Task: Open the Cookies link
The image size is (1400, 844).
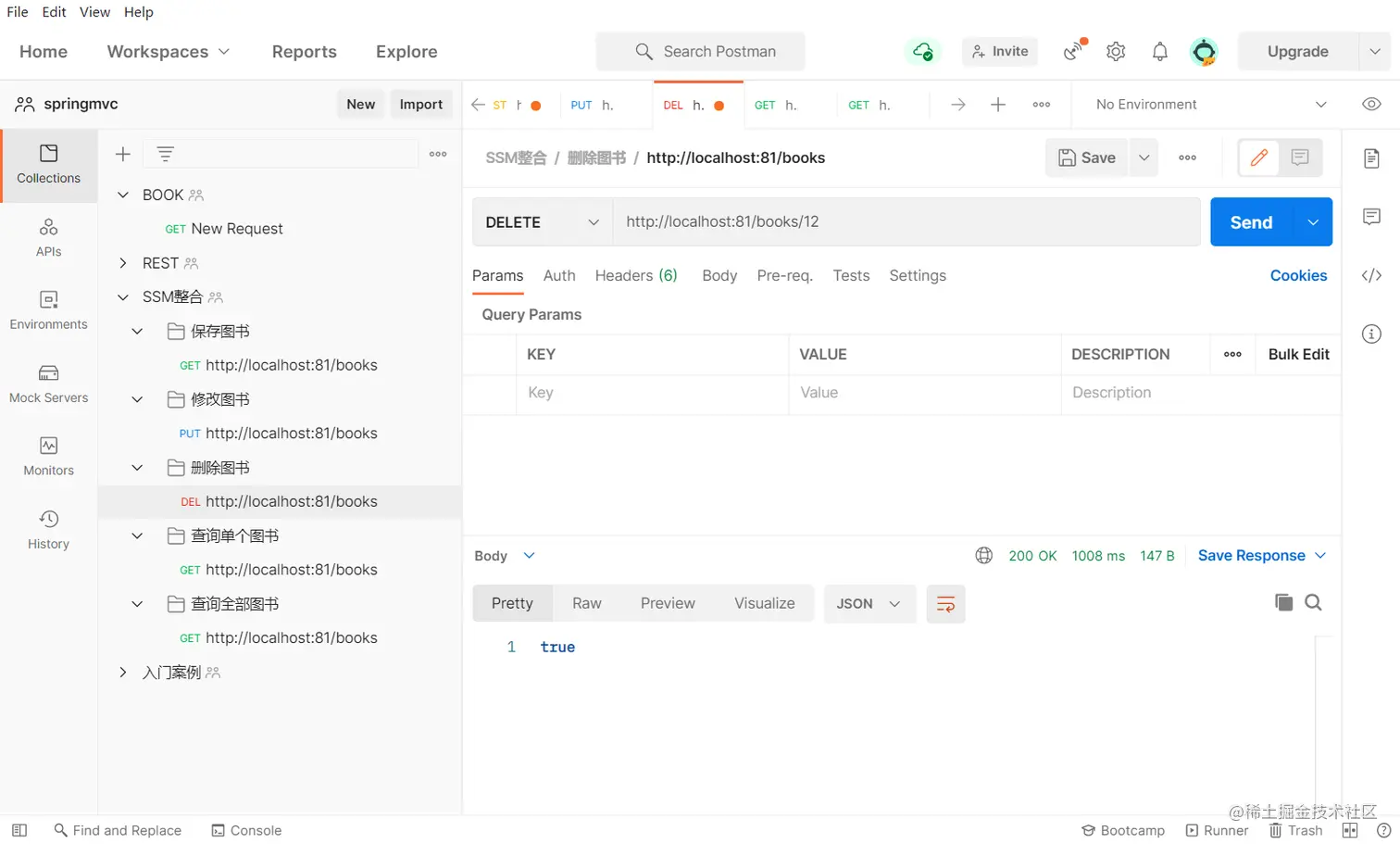Action: (x=1298, y=275)
